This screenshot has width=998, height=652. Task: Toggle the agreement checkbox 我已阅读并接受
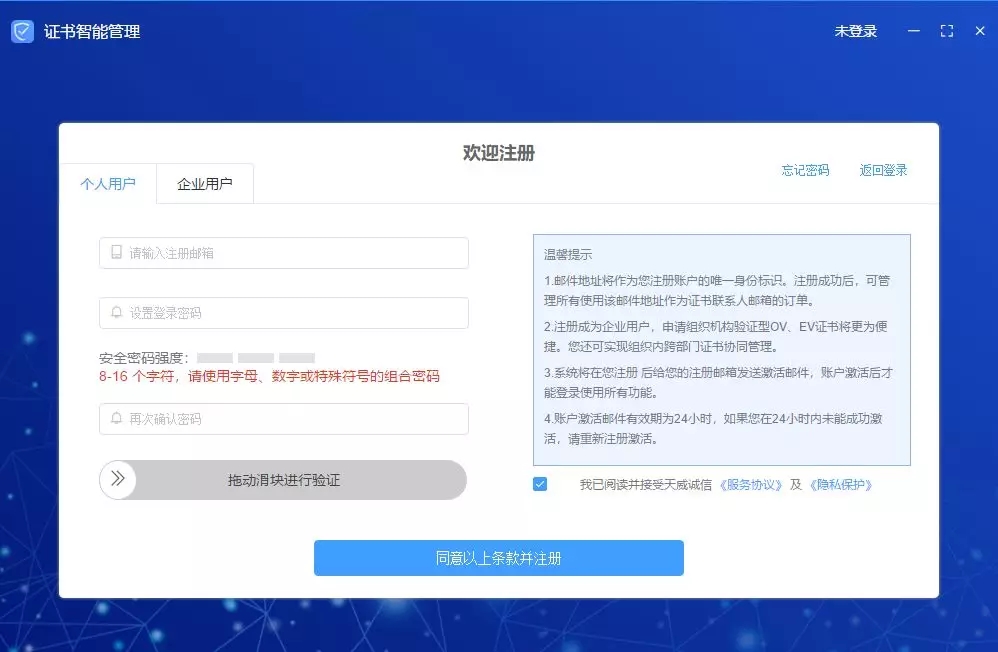[540, 484]
